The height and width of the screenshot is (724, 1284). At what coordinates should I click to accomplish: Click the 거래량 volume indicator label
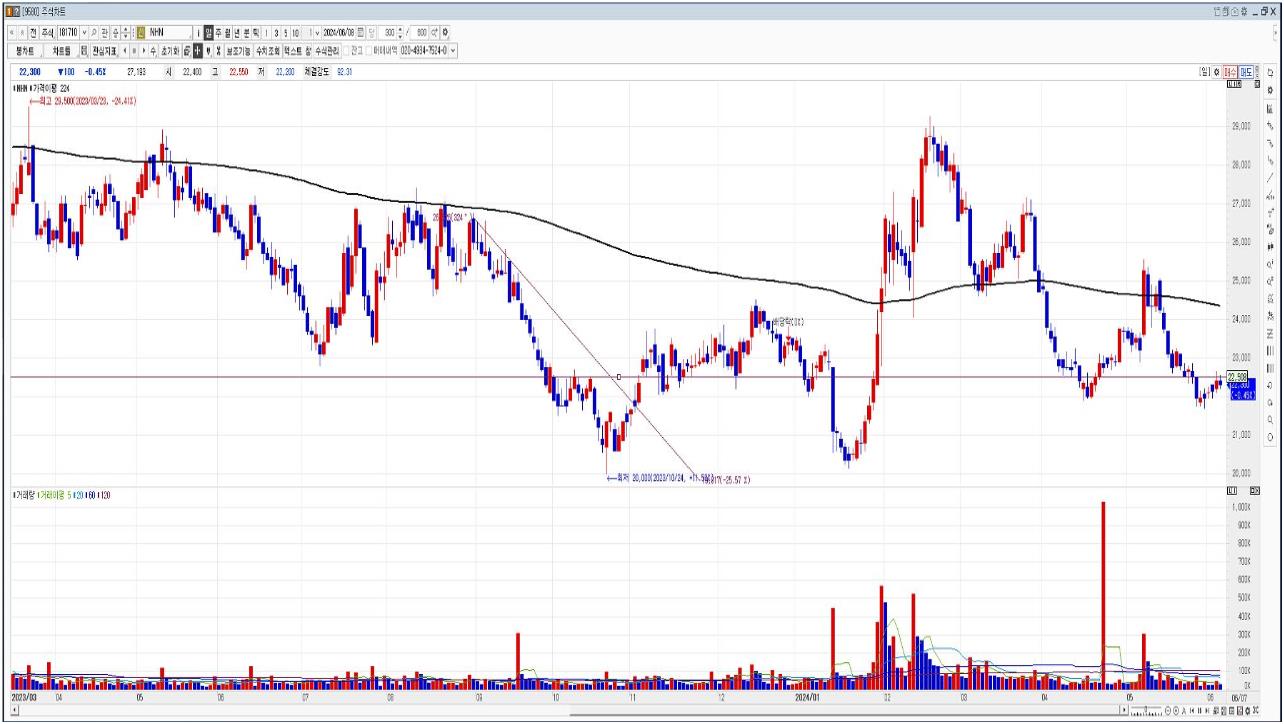[x=22, y=495]
